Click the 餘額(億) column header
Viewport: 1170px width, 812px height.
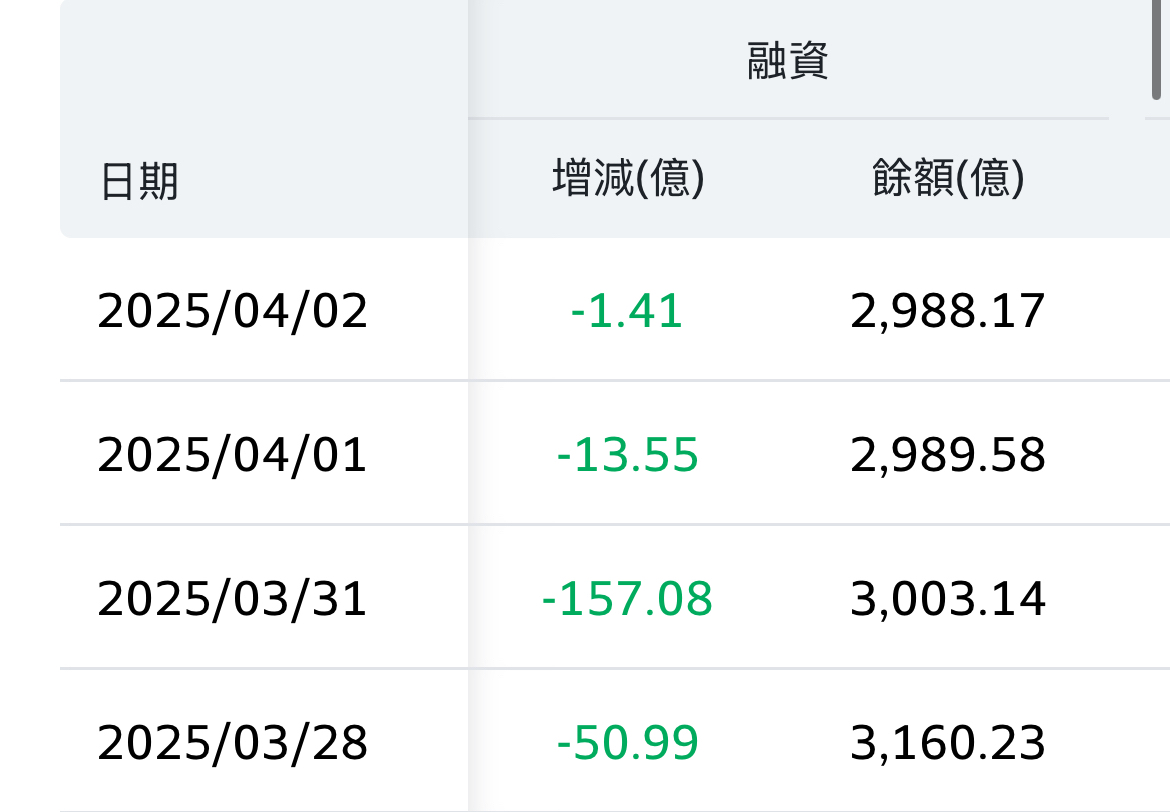point(948,179)
